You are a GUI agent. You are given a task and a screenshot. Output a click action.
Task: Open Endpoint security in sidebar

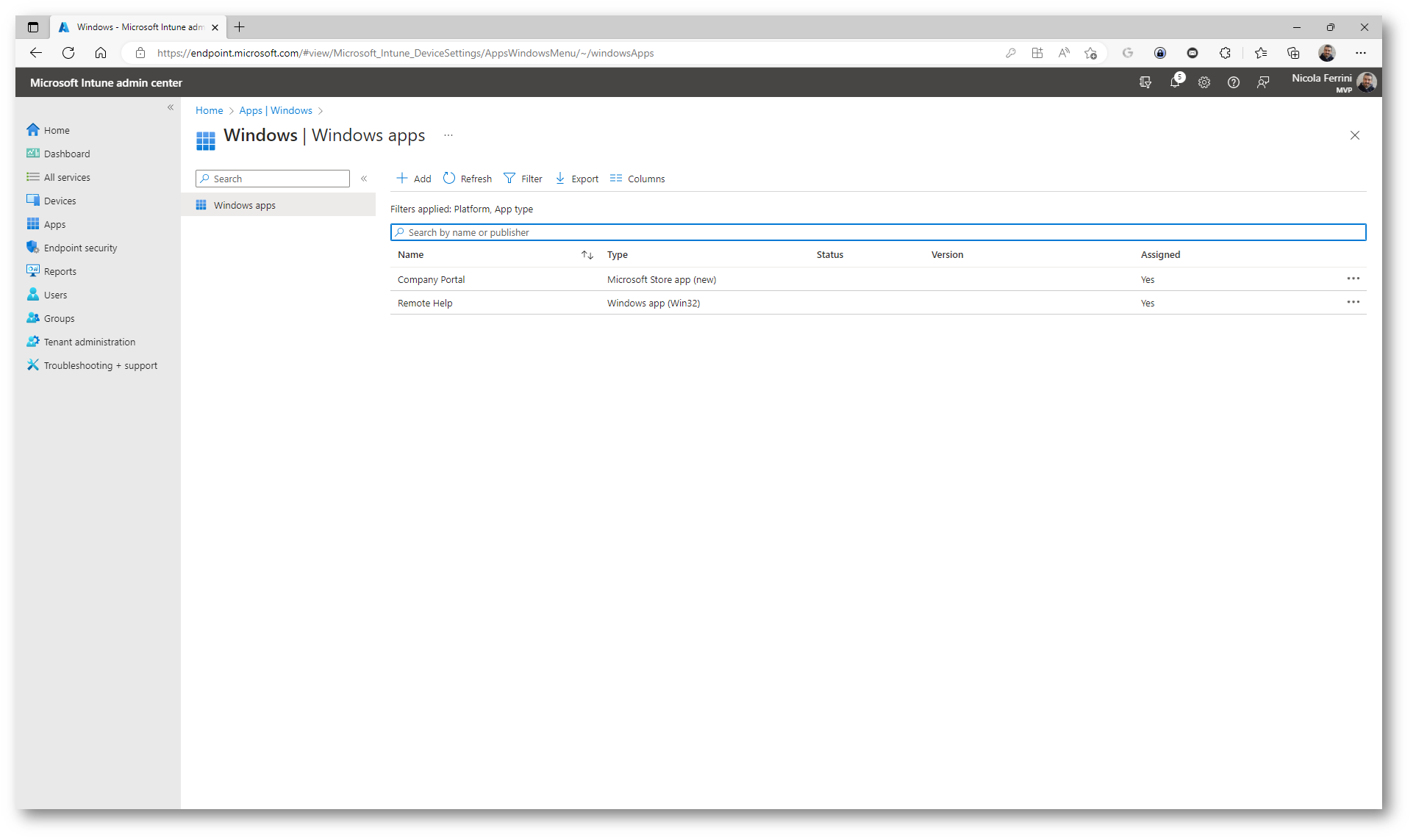80,248
